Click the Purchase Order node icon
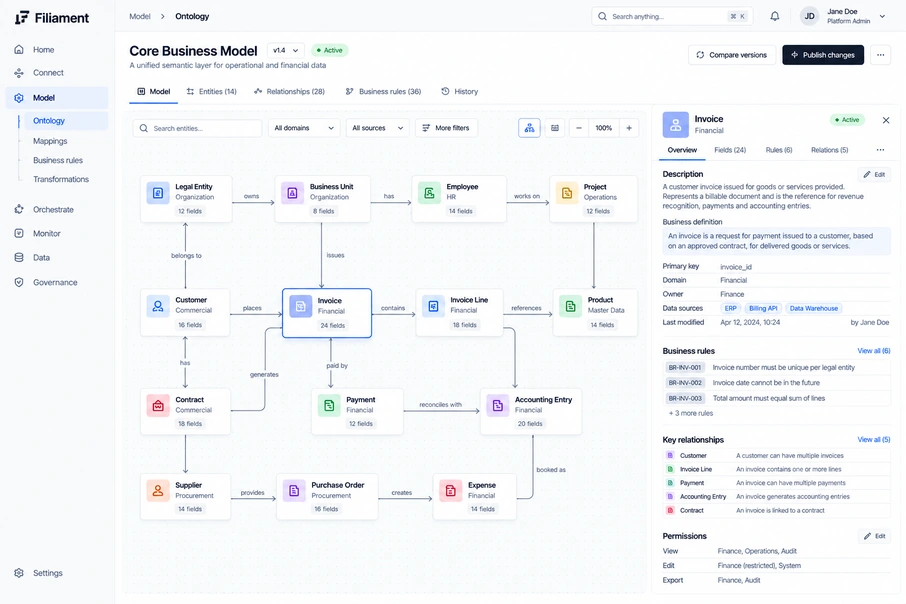Screen dimensions: 906x604 [294, 491]
